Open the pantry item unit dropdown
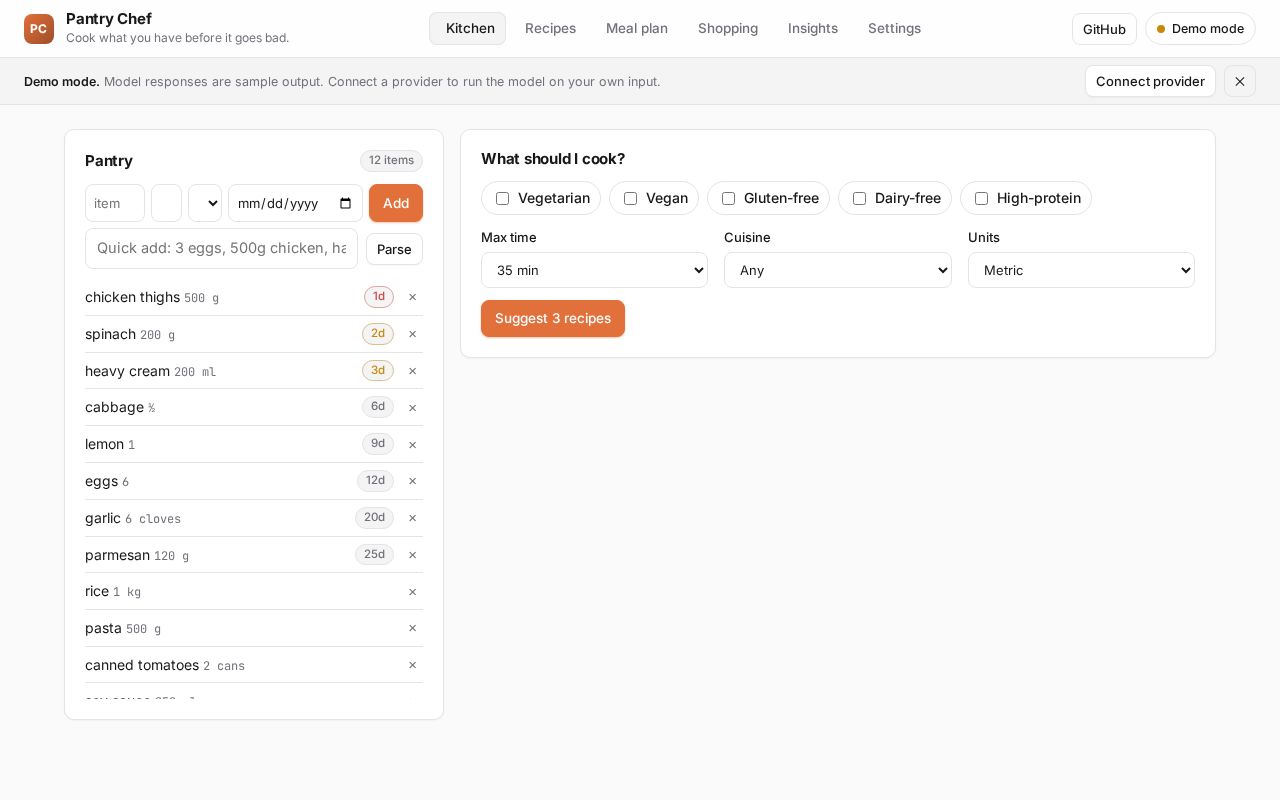The width and height of the screenshot is (1280, 800). click(205, 203)
